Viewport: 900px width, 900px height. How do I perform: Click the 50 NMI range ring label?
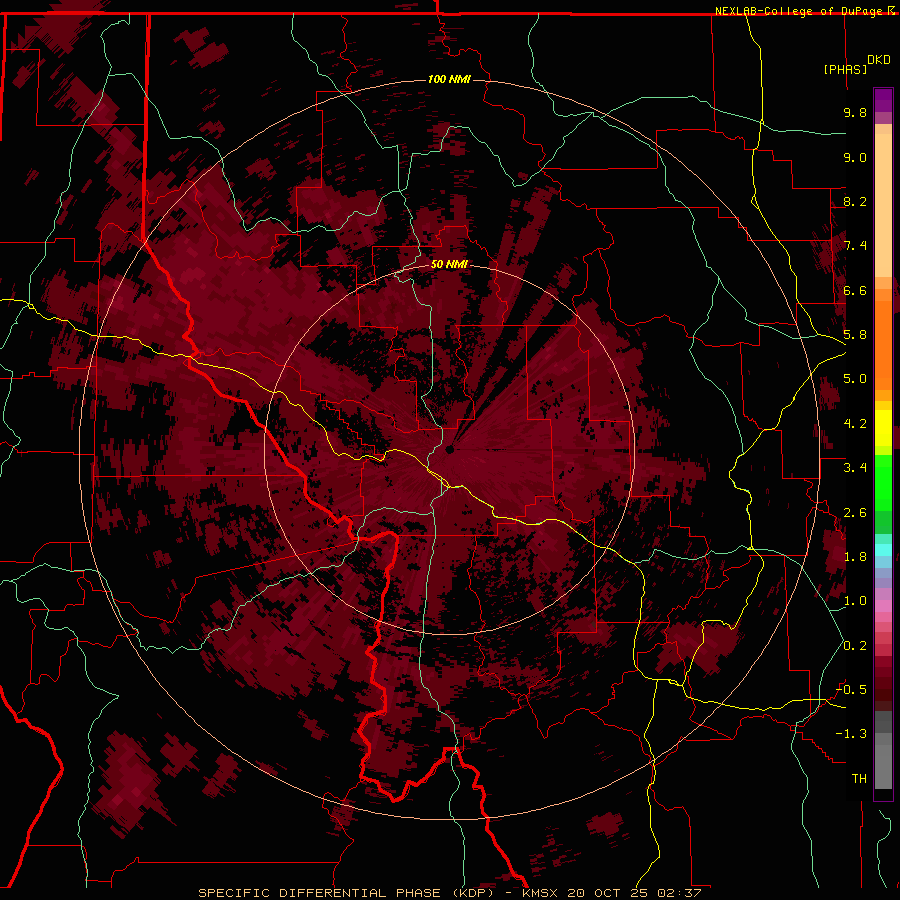pos(449,264)
